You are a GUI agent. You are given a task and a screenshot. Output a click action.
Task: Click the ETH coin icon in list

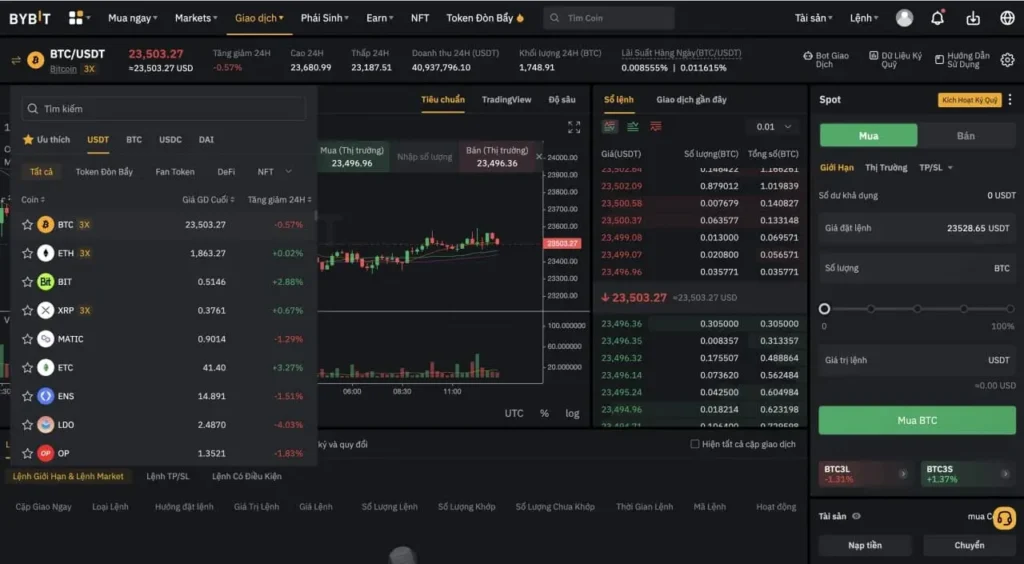coord(46,253)
